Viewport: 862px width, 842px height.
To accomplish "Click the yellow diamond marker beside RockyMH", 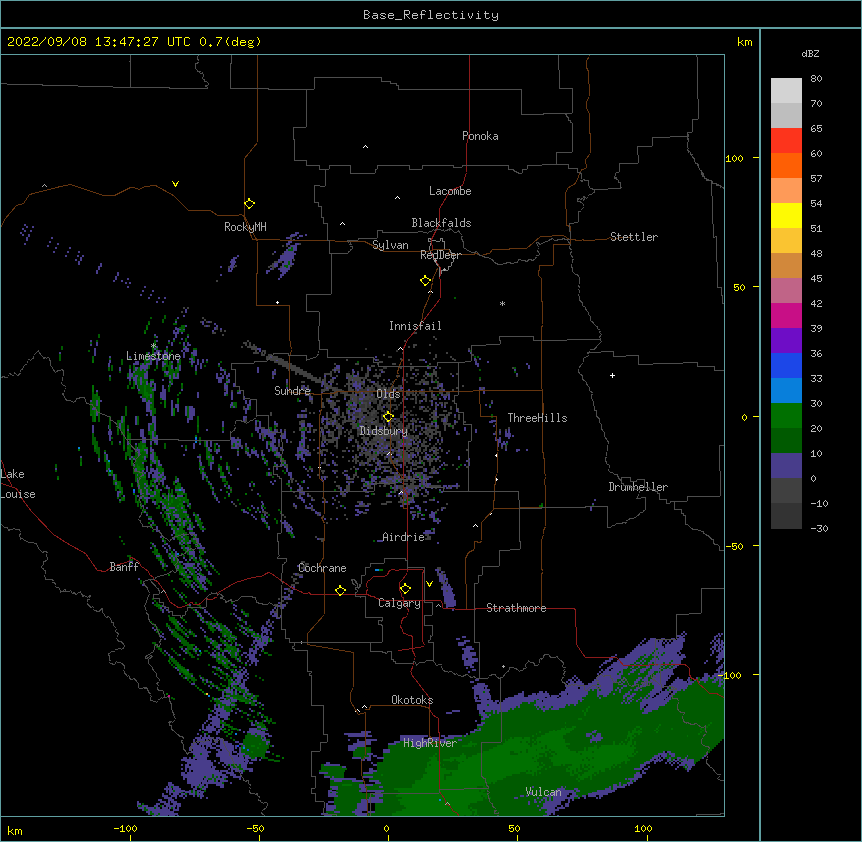I will point(250,204).
